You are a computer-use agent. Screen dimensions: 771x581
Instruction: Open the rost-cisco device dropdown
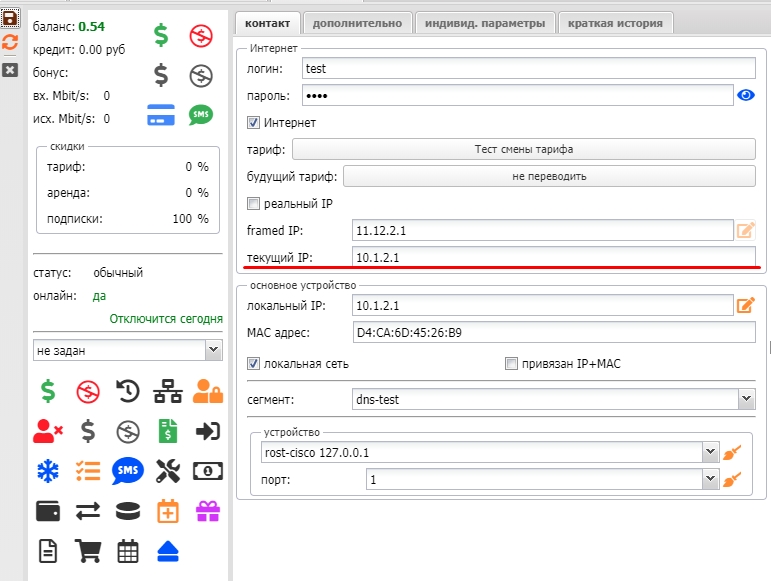point(711,452)
